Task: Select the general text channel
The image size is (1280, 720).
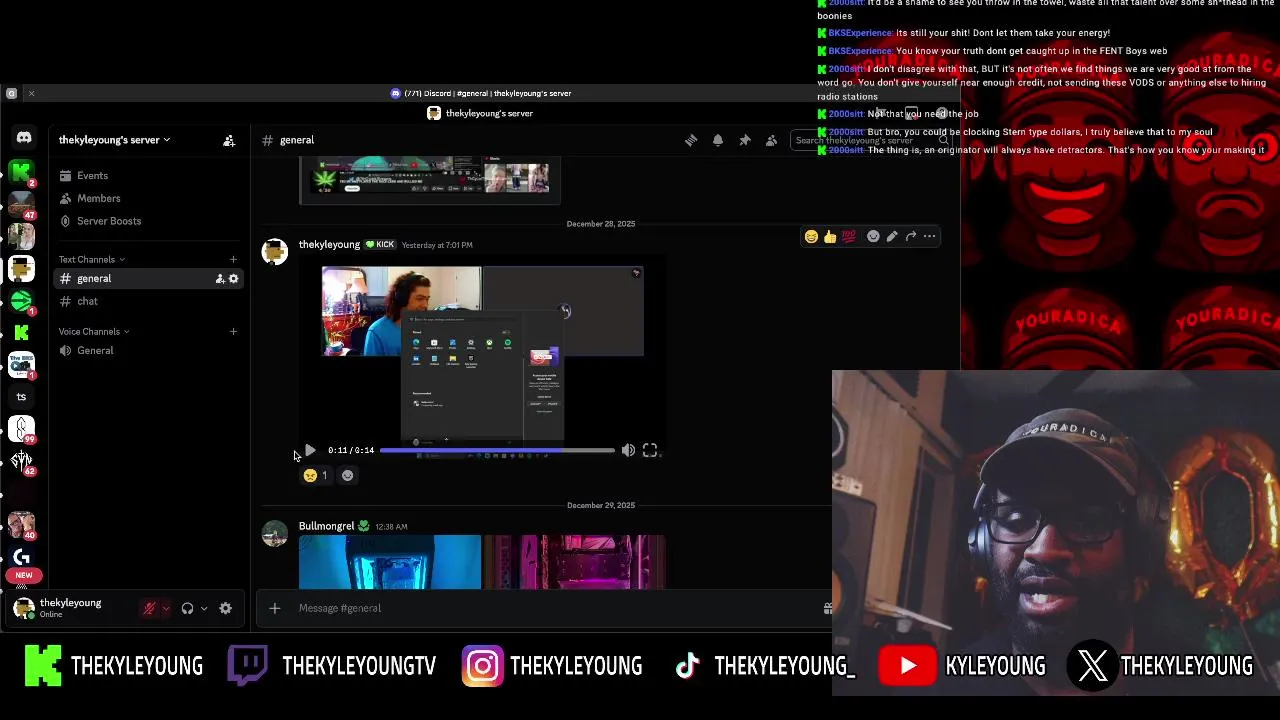Action: (150, 279)
